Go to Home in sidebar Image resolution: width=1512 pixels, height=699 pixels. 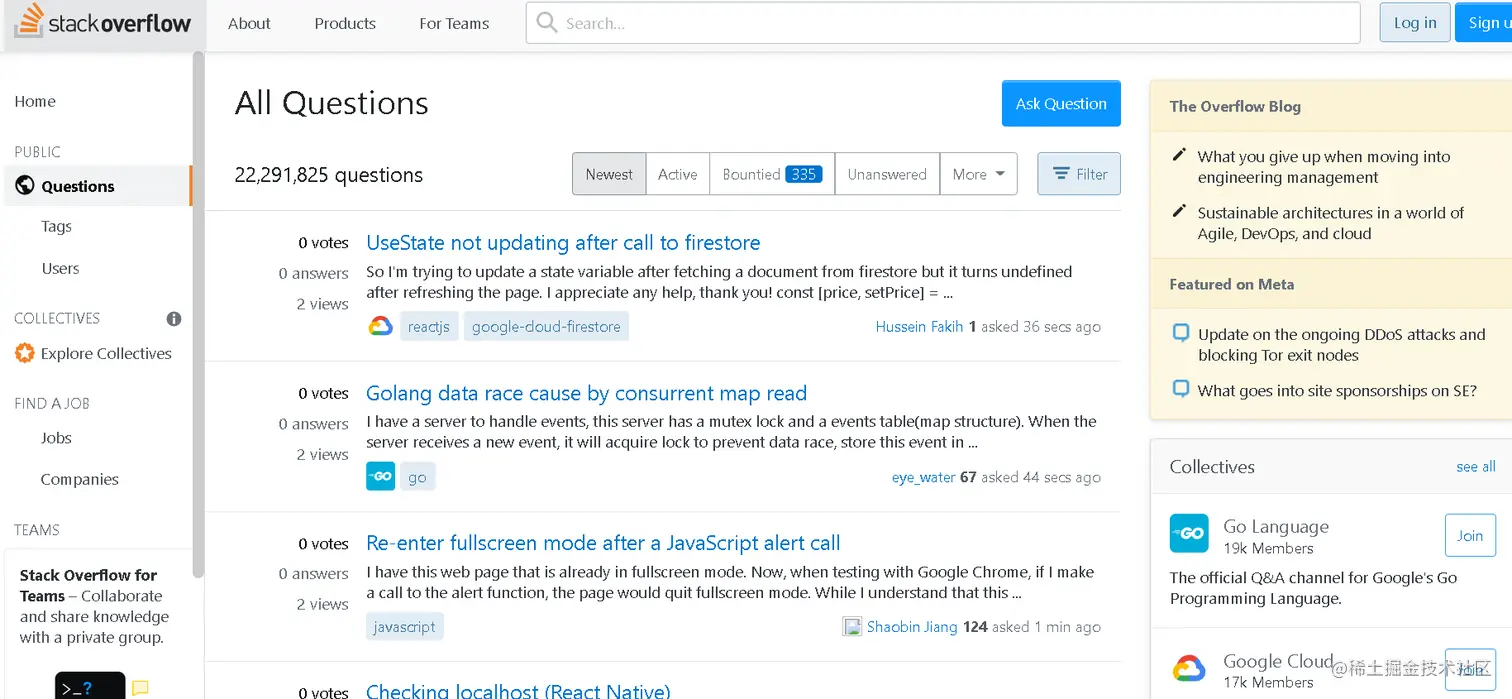[x=35, y=101]
